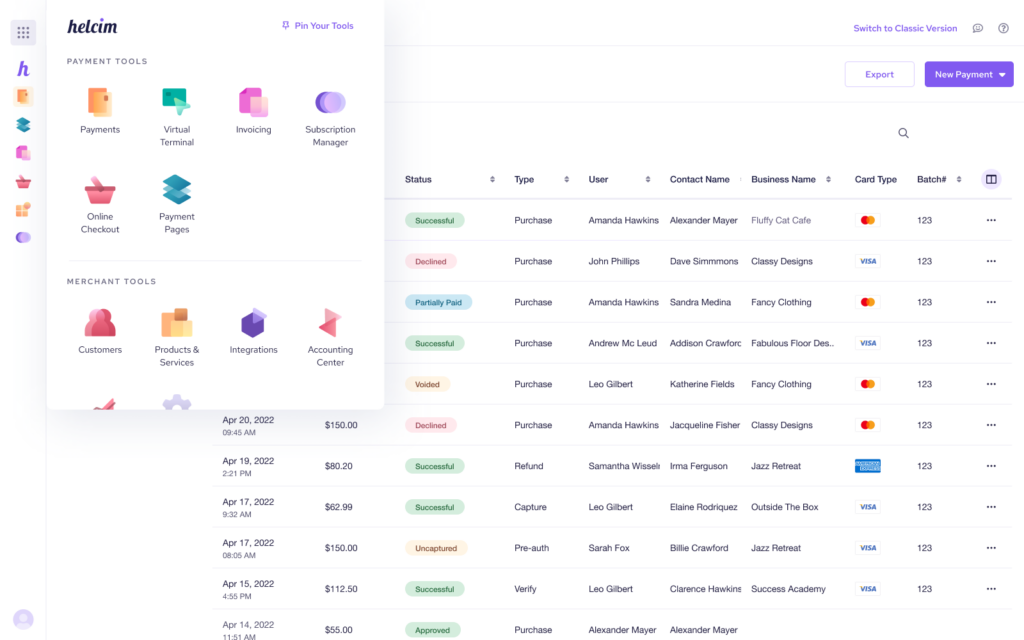Click user John Phillips

[x=614, y=261]
